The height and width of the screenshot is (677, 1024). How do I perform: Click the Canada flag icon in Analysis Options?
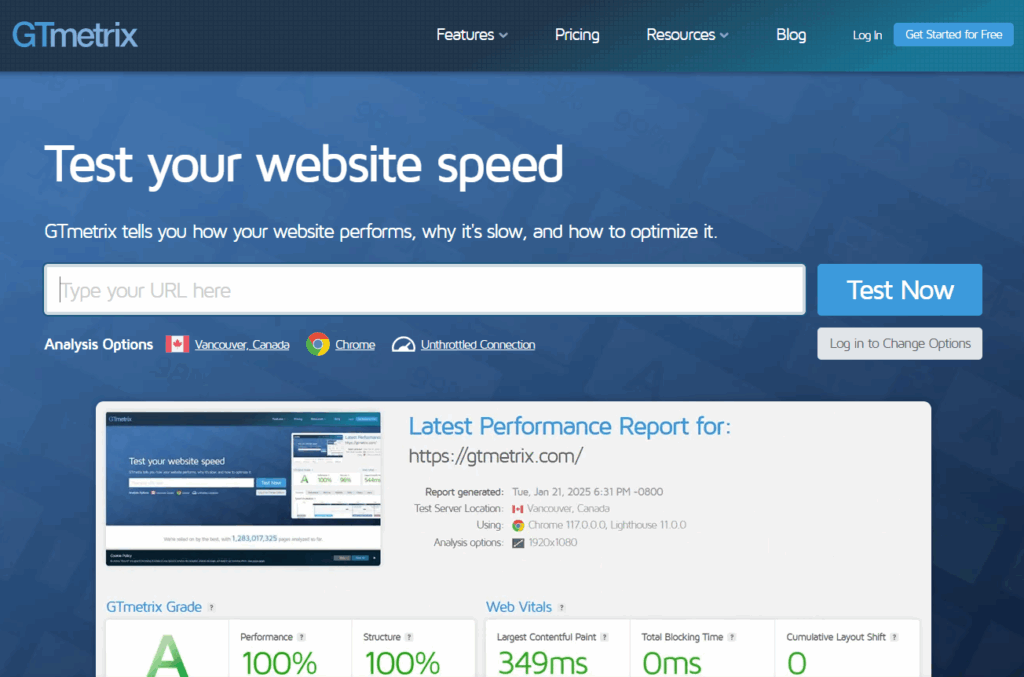point(177,344)
